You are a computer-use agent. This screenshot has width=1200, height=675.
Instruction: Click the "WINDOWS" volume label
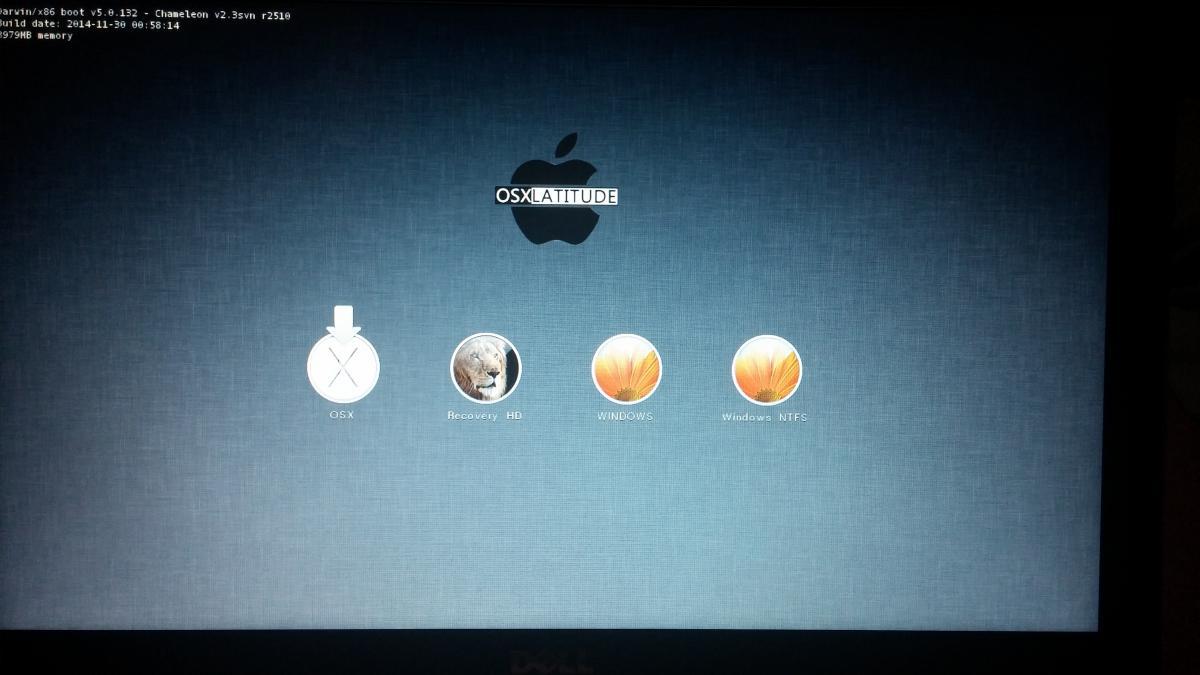(x=625, y=416)
